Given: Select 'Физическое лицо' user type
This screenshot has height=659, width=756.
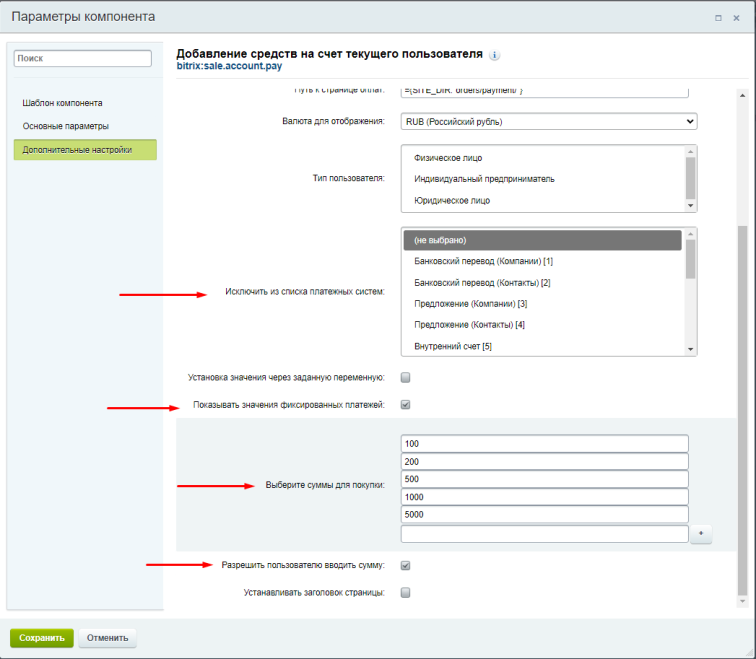Looking at the screenshot, I should (x=544, y=158).
